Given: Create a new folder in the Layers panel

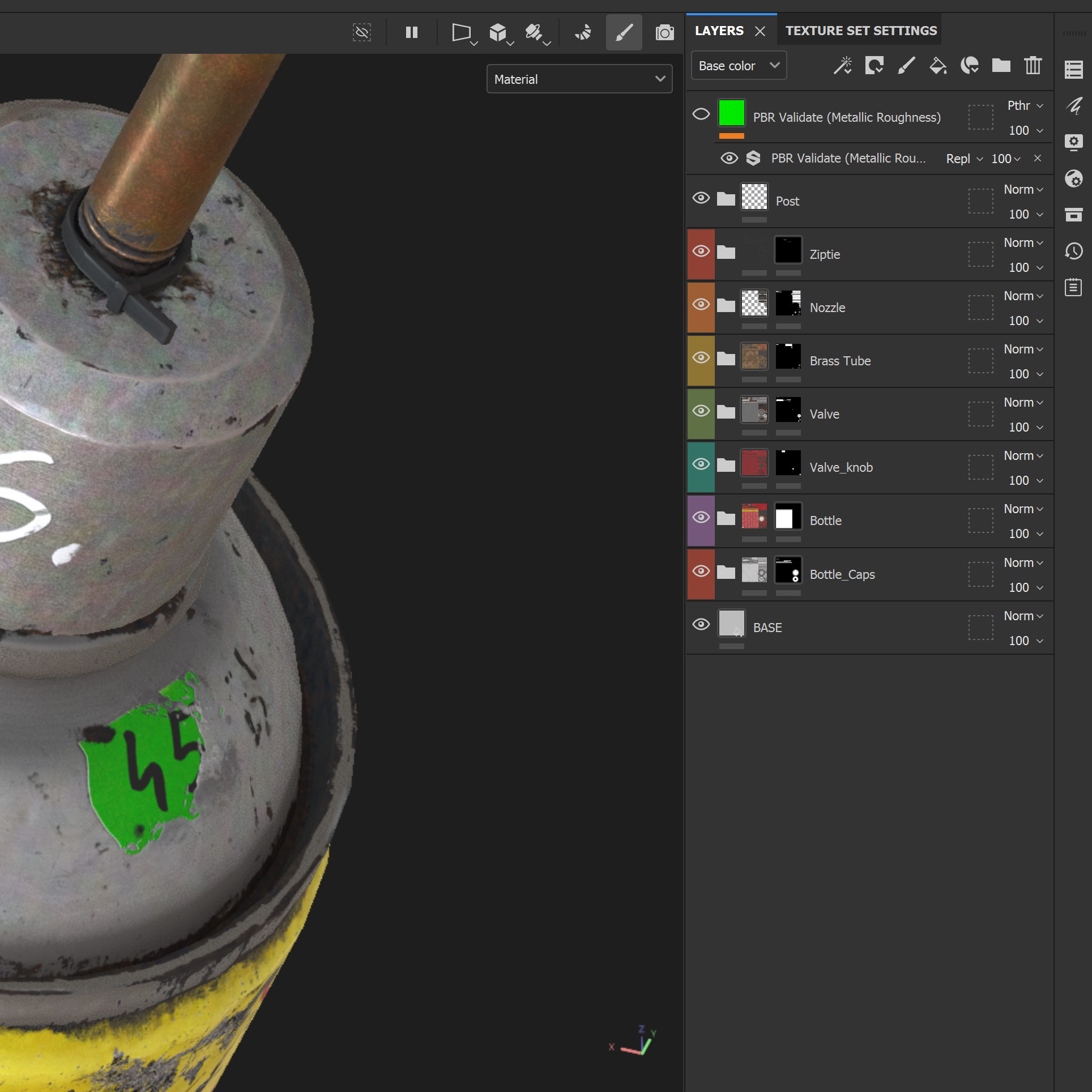Looking at the screenshot, I should 1001,65.
